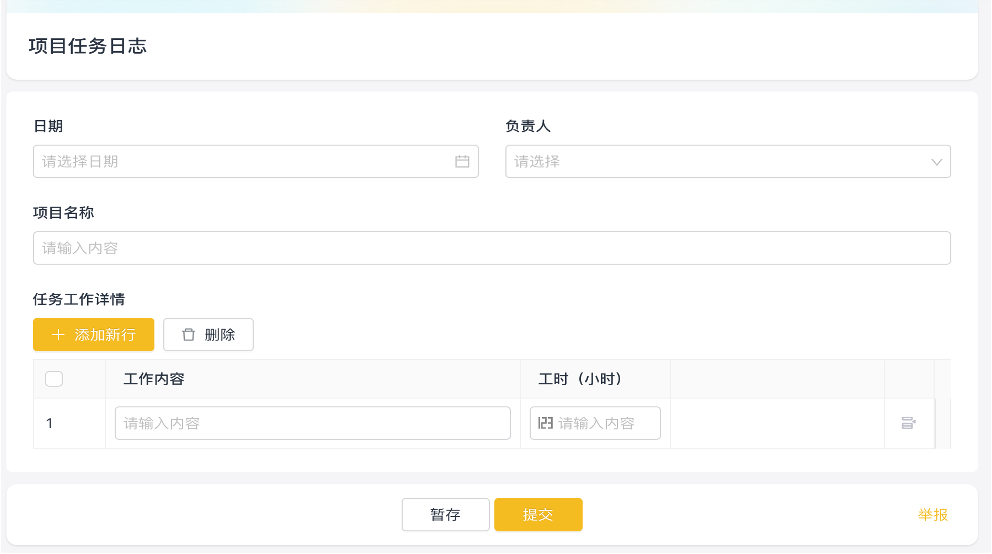The width and height of the screenshot is (992, 554).
Task: Click the row action icon in row 1
Action: (908, 423)
